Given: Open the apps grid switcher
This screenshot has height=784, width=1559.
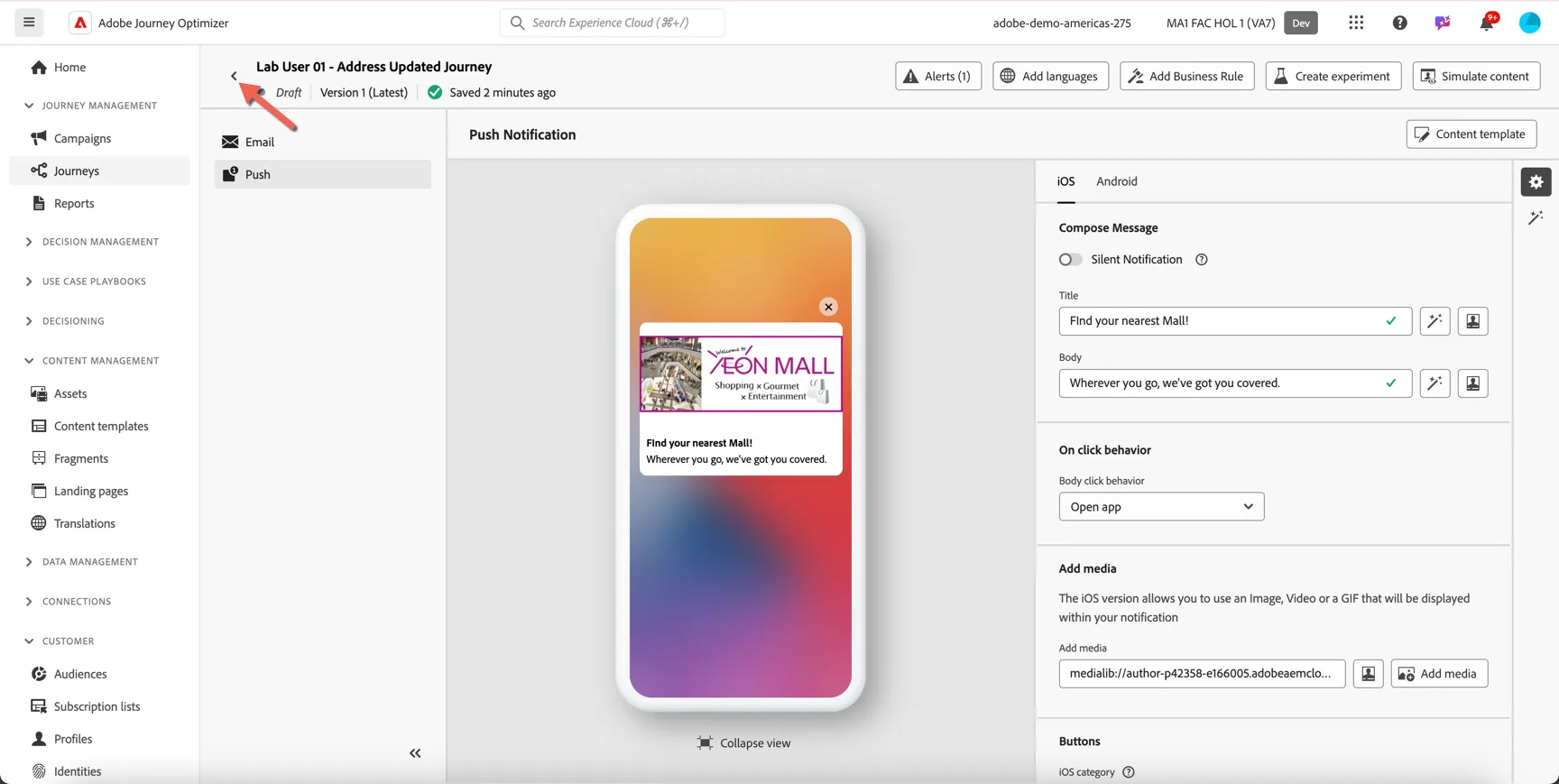Looking at the screenshot, I should 1356,23.
